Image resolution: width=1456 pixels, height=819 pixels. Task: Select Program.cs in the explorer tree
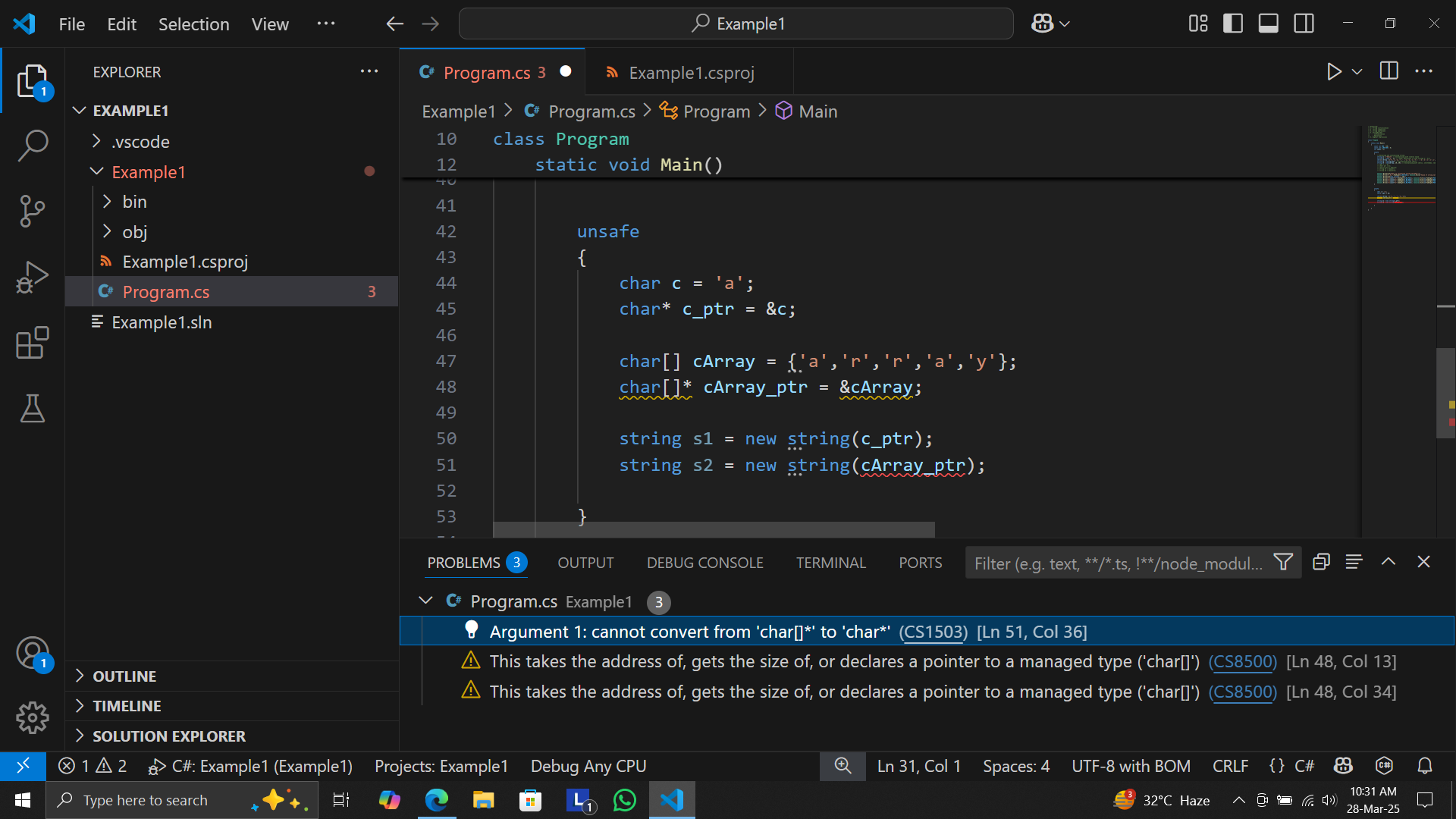coord(231,291)
